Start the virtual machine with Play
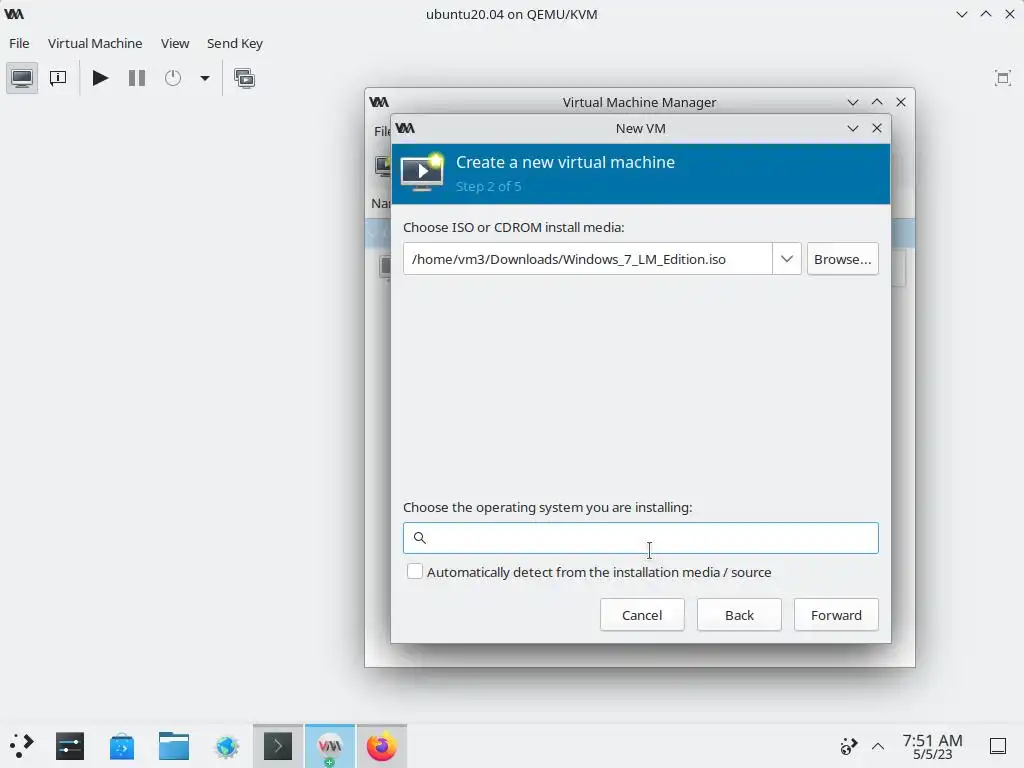This screenshot has width=1024, height=768. point(100,78)
